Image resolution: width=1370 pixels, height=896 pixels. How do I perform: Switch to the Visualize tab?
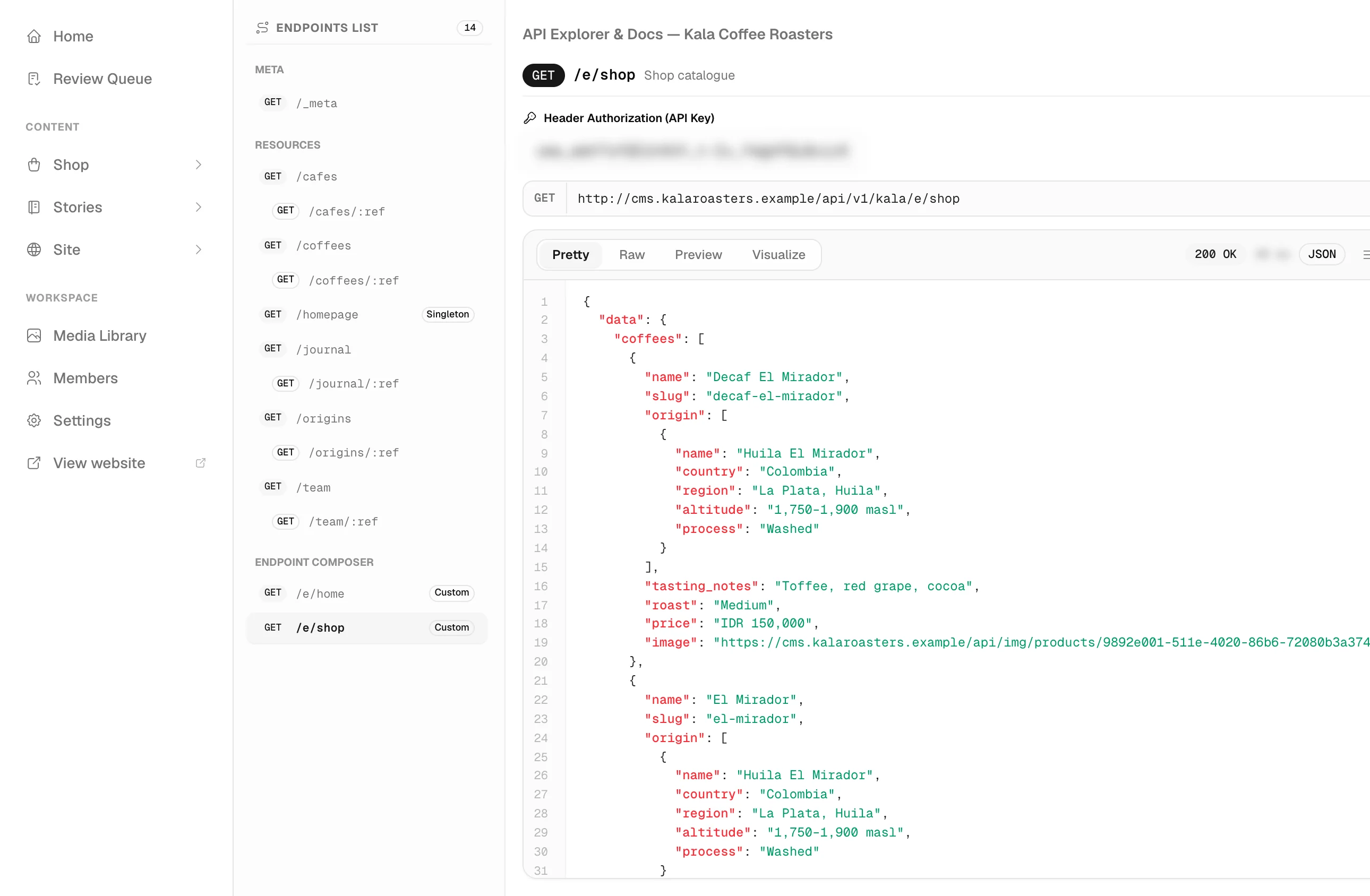tap(778, 255)
